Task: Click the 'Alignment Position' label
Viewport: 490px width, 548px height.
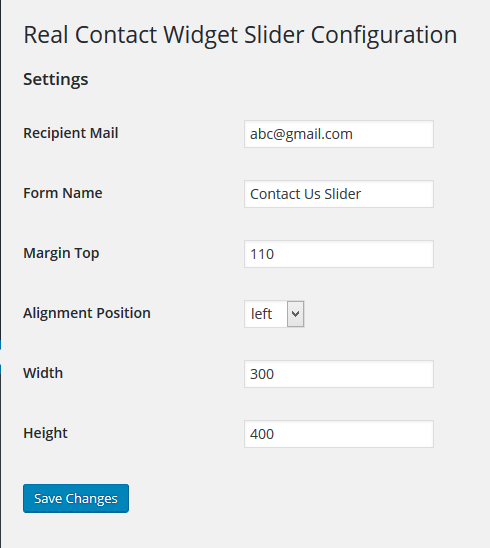Action: [87, 313]
